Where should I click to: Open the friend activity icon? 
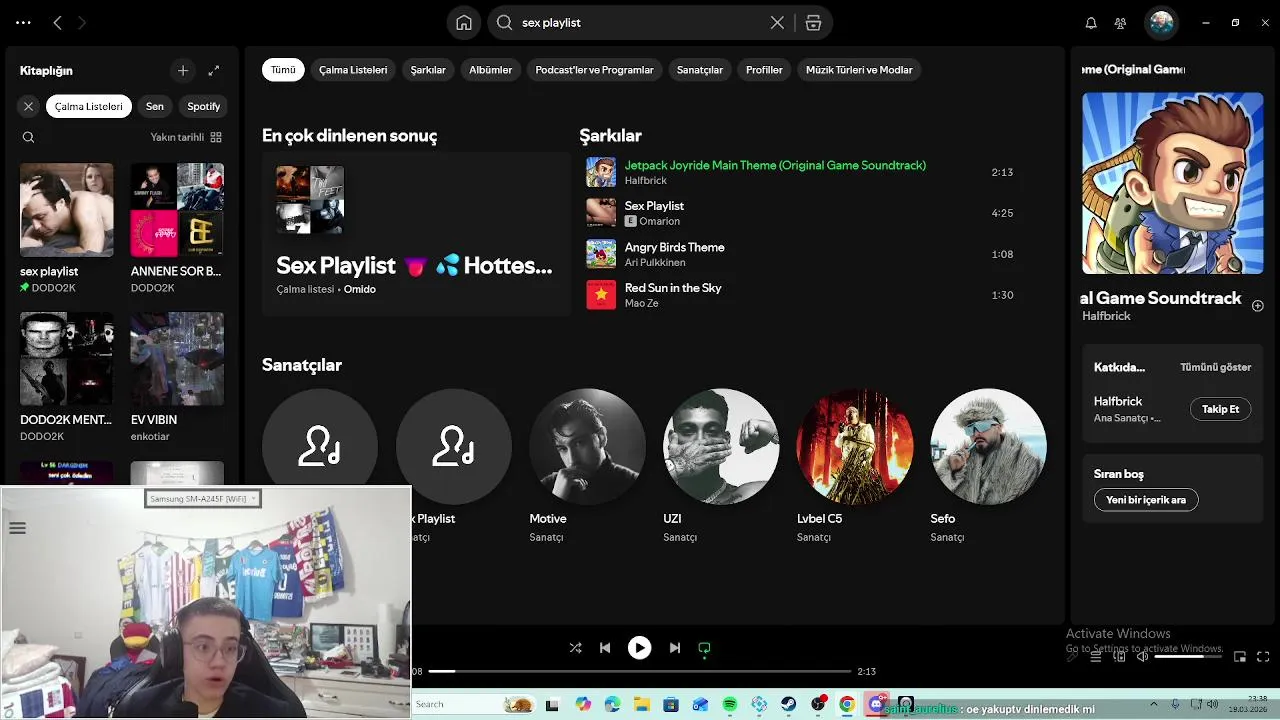(x=1120, y=22)
